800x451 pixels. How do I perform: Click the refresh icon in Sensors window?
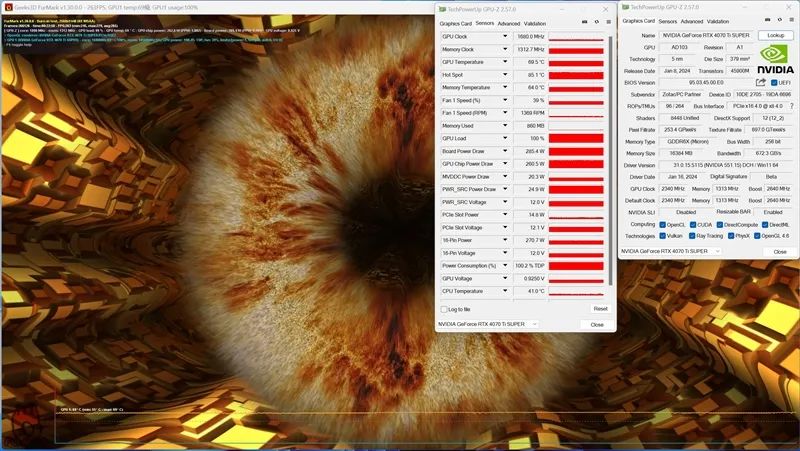[x=596, y=22]
